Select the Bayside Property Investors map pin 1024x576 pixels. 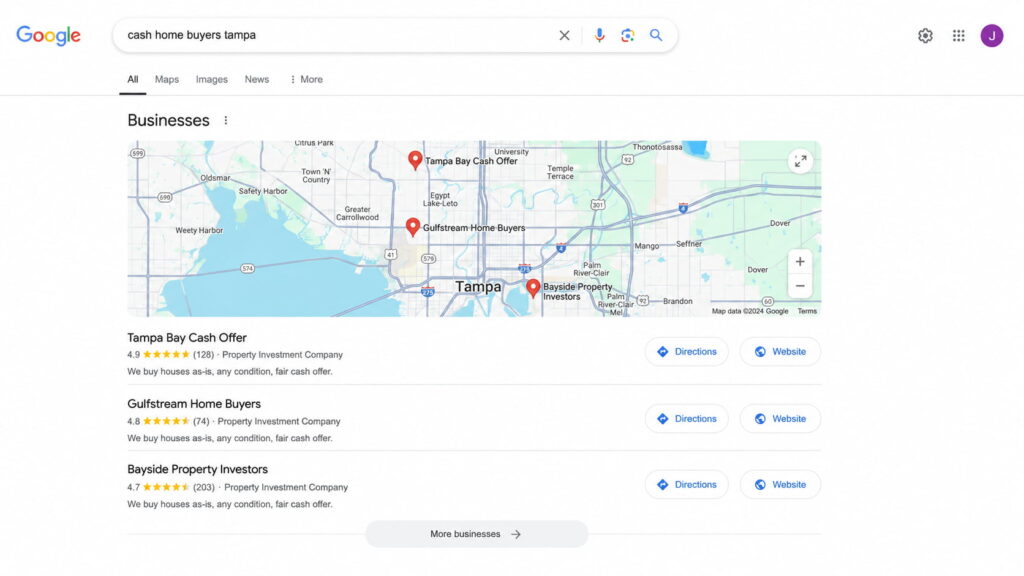[x=533, y=289]
